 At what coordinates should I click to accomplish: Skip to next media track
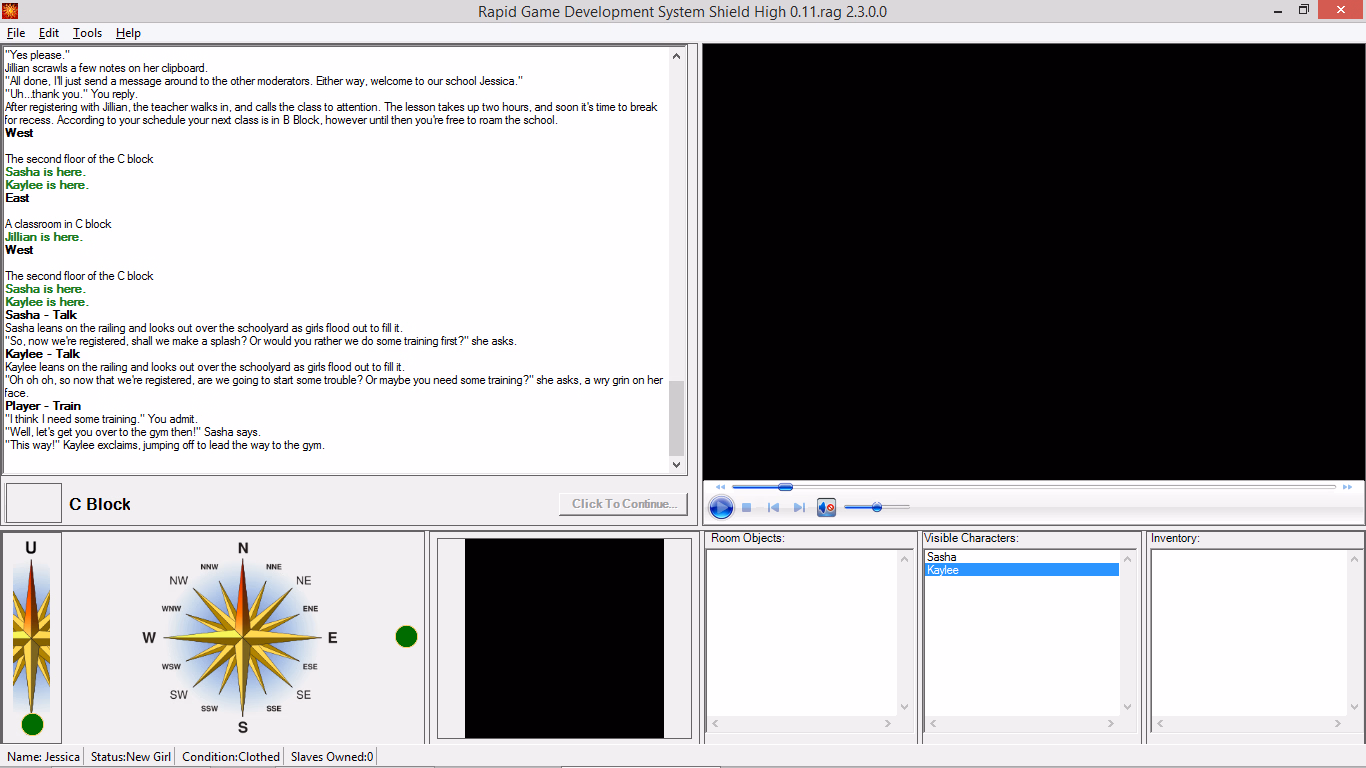pos(799,508)
